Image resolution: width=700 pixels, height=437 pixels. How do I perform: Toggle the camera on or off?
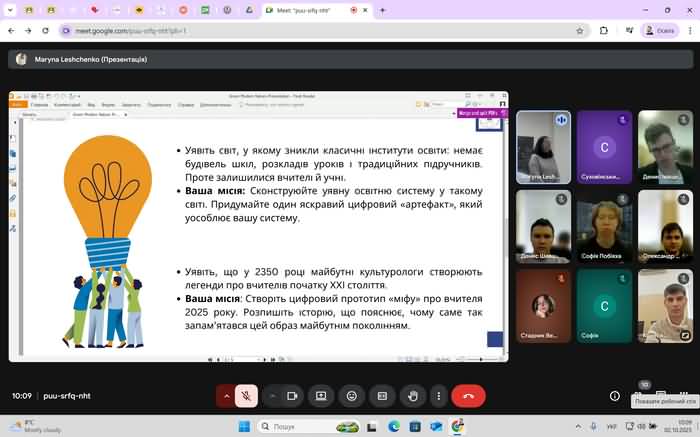point(292,396)
